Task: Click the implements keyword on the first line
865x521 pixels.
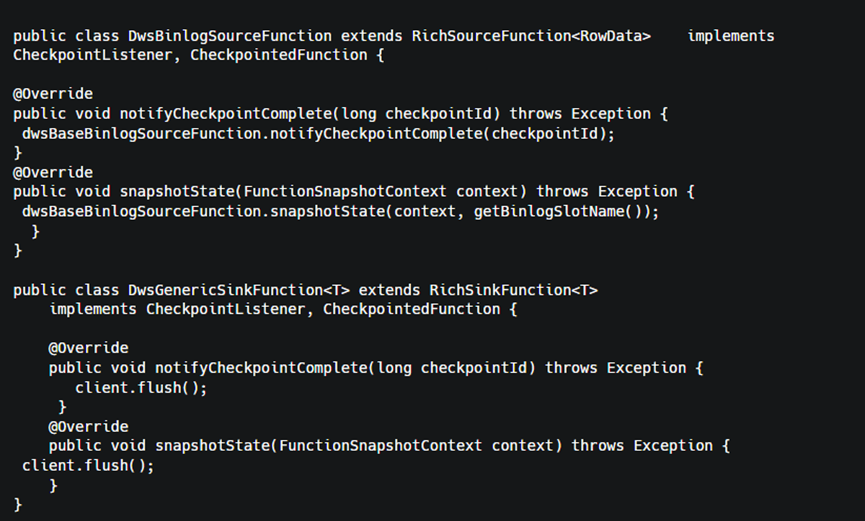Action: point(730,36)
